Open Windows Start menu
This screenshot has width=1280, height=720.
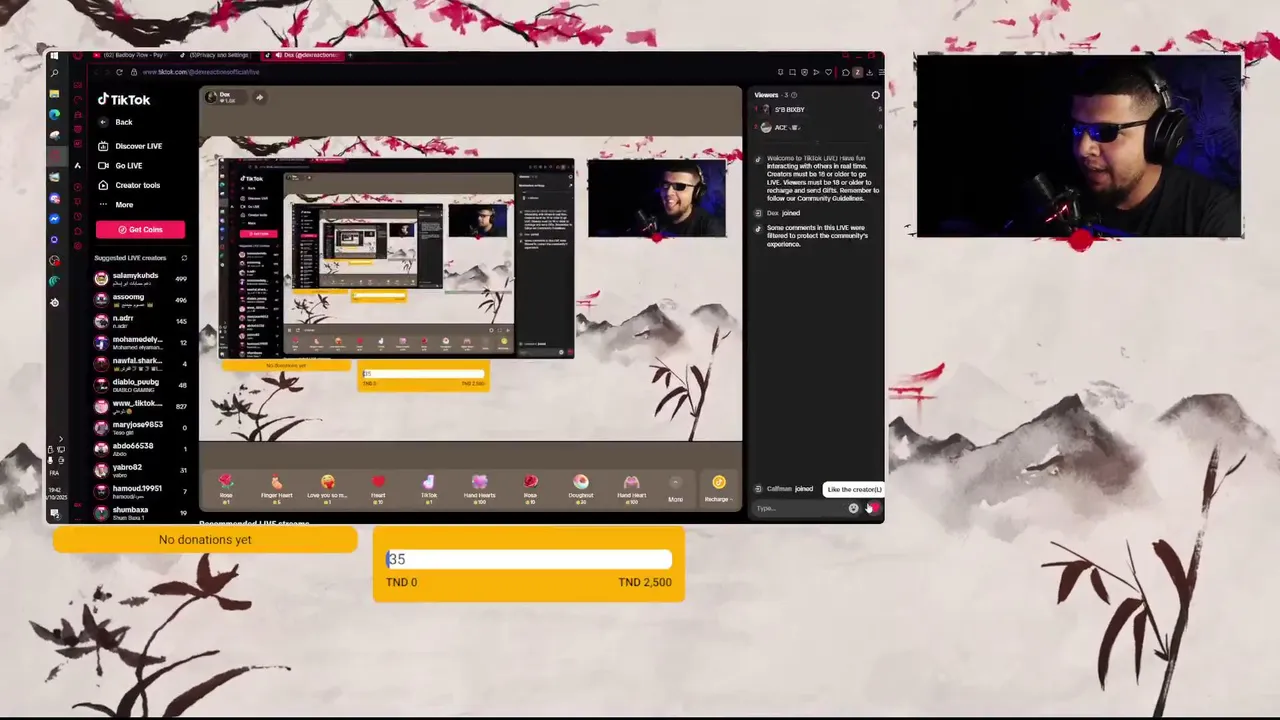[x=54, y=56]
